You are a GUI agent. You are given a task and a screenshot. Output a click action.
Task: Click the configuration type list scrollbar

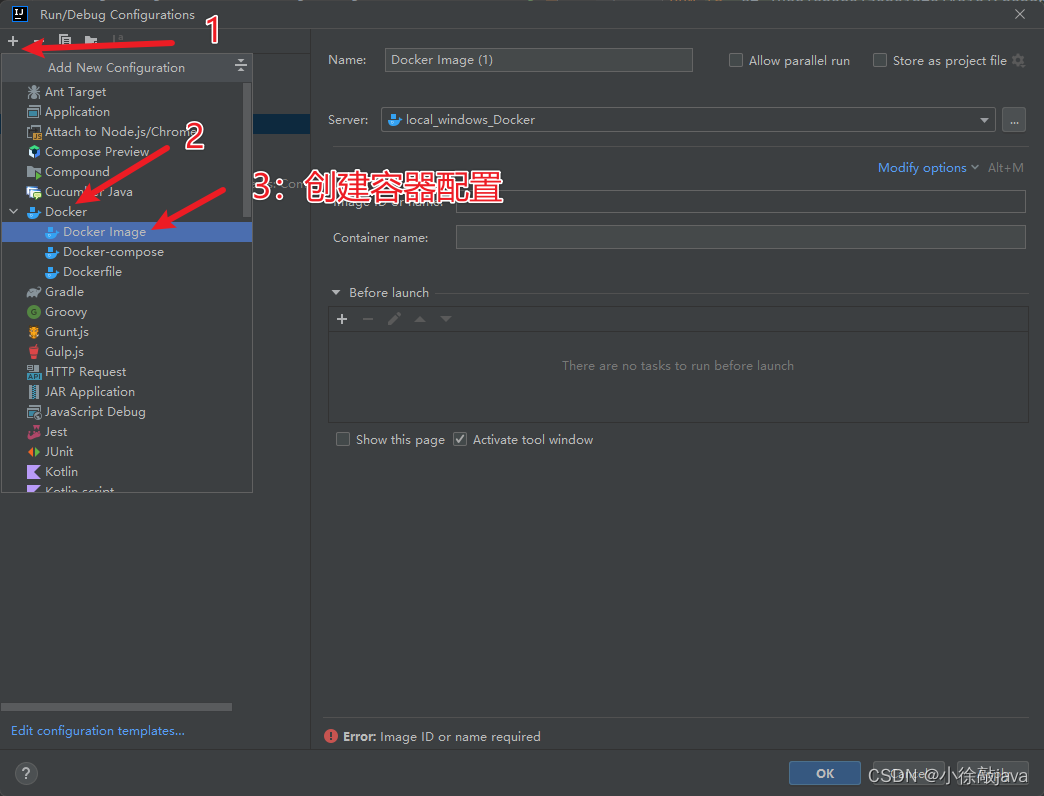[x=247, y=150]
